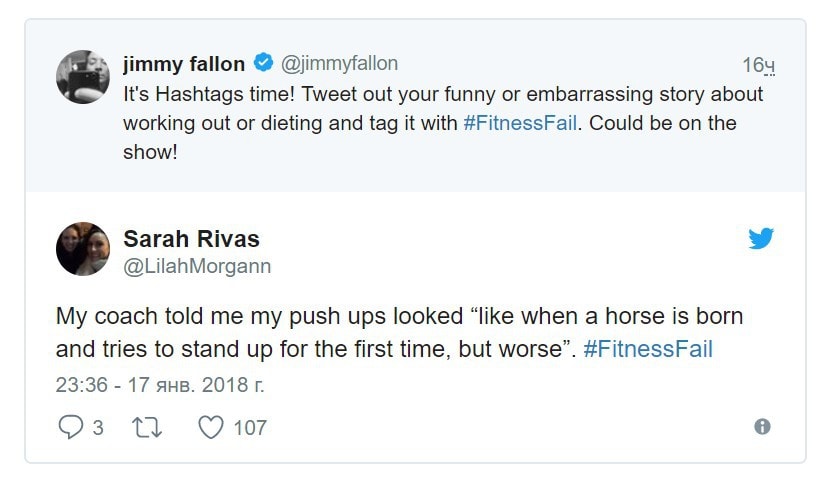Screen dimensions: 824x481
Task: Click the reply count number 3
Action: 98,427
